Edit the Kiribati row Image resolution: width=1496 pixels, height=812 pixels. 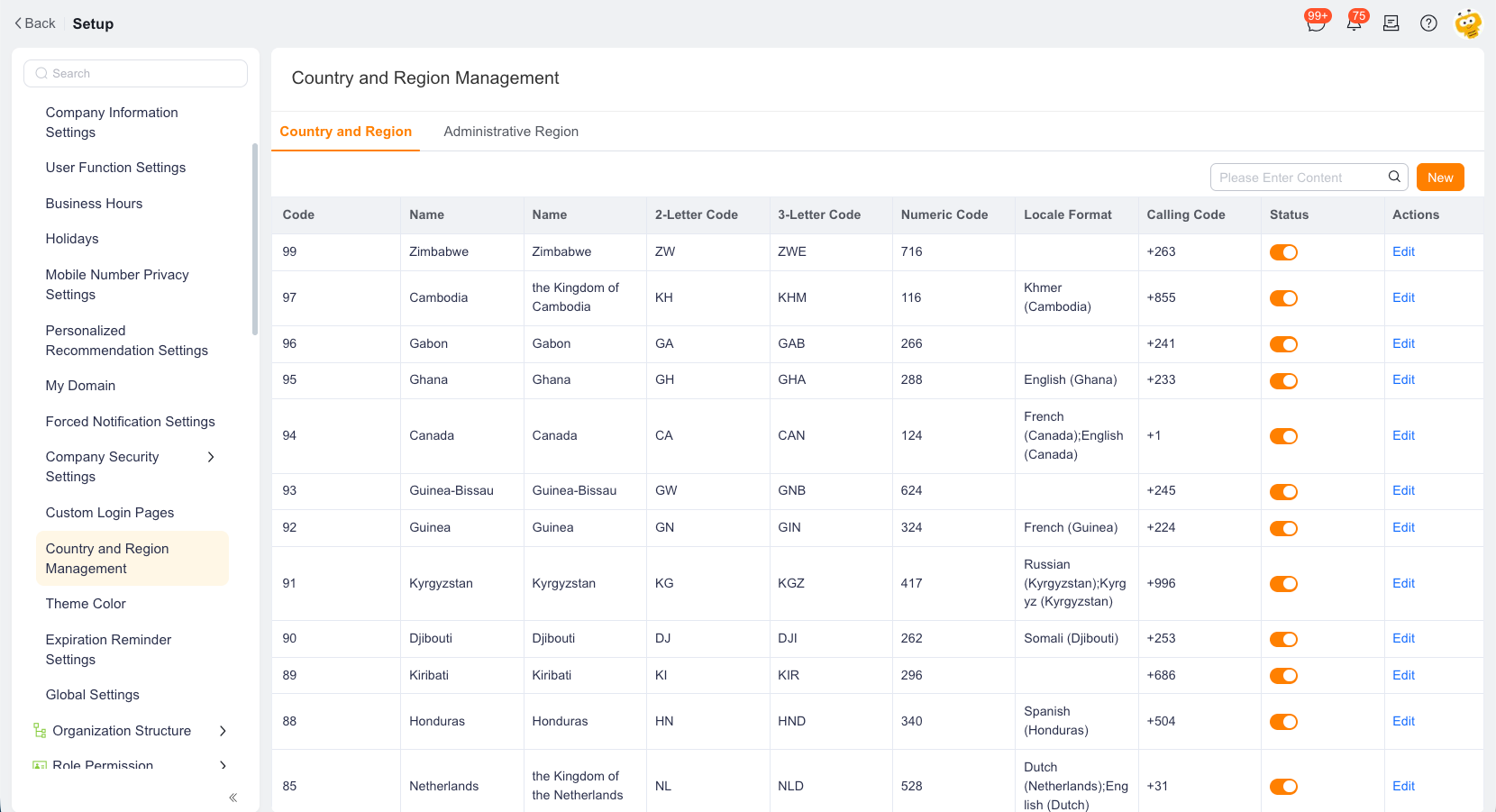[1403, 675]
